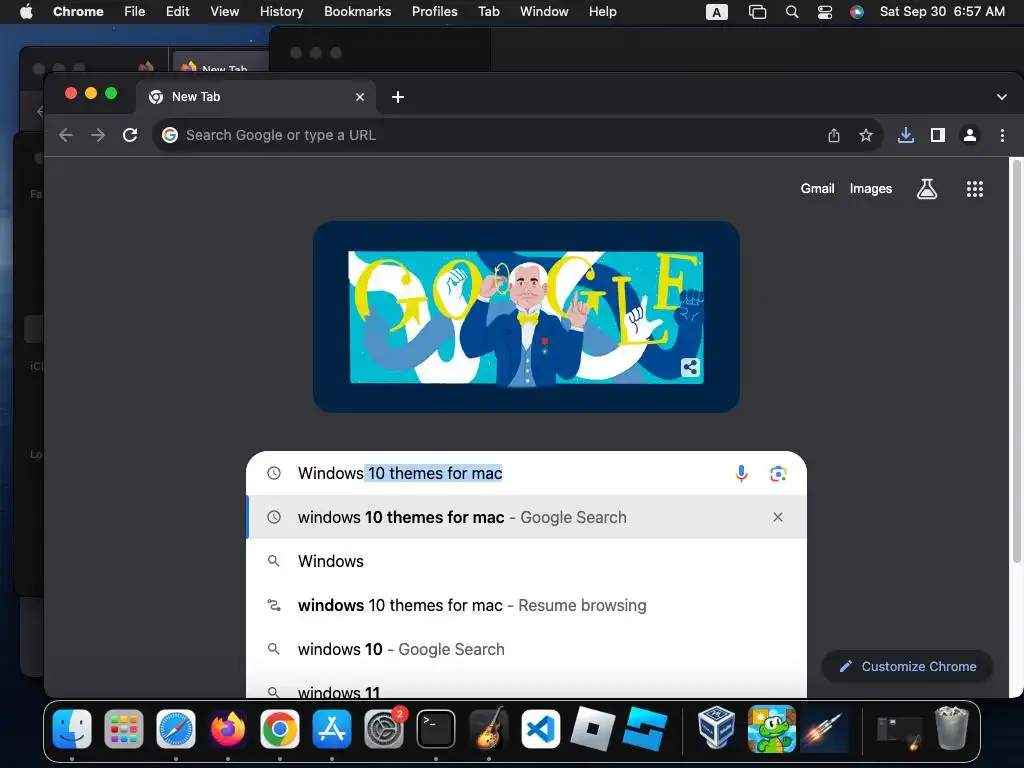
Task: Click the Customize Chrome button
Action: pos(908,666)
